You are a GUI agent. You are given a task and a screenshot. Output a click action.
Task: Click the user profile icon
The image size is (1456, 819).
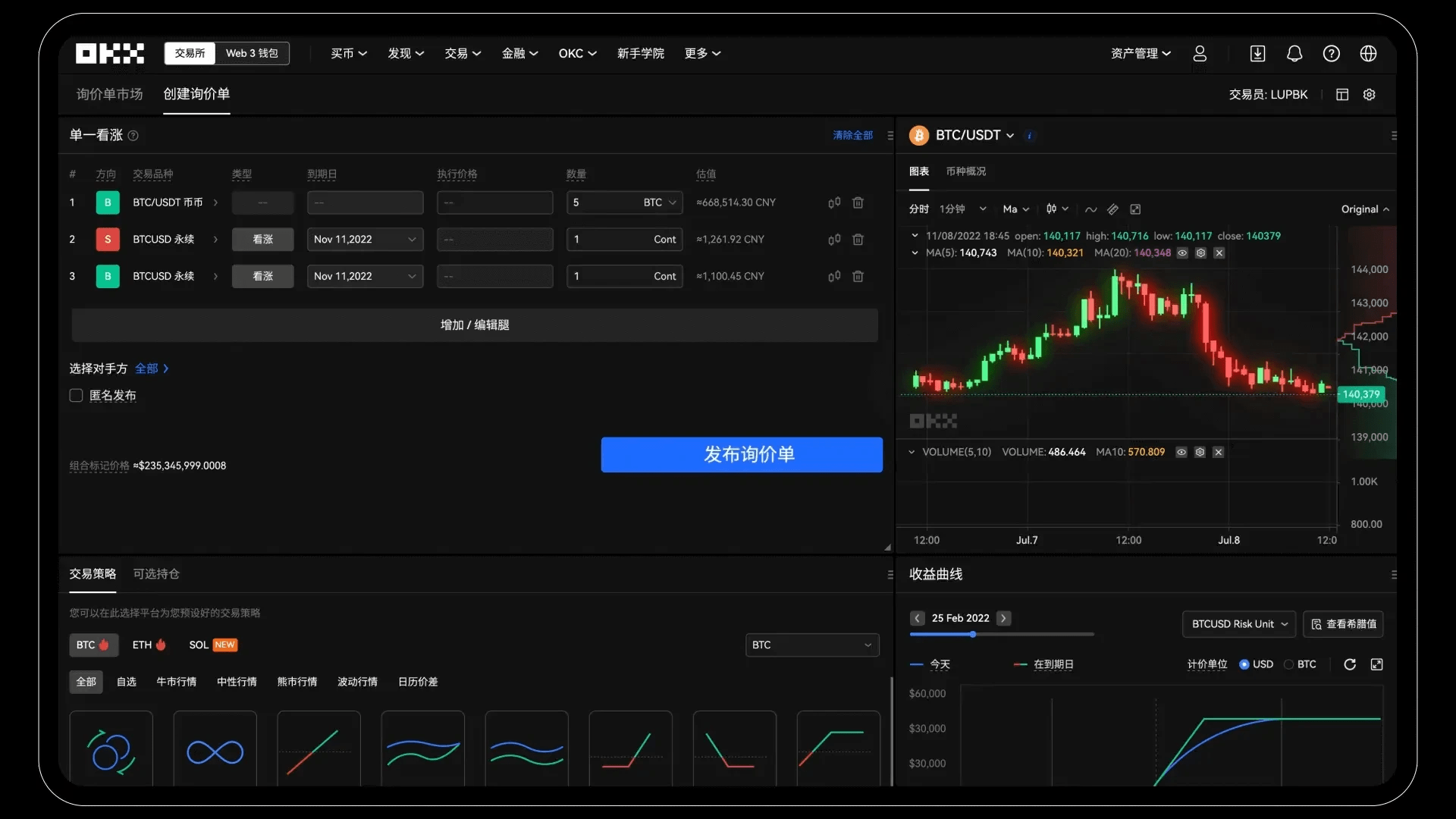click(1200, 53)
